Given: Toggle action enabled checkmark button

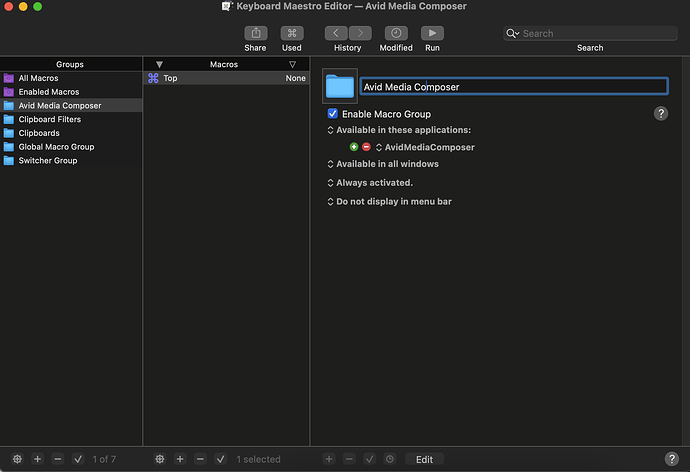Looking at the screenshot, I should coord(369,459).
